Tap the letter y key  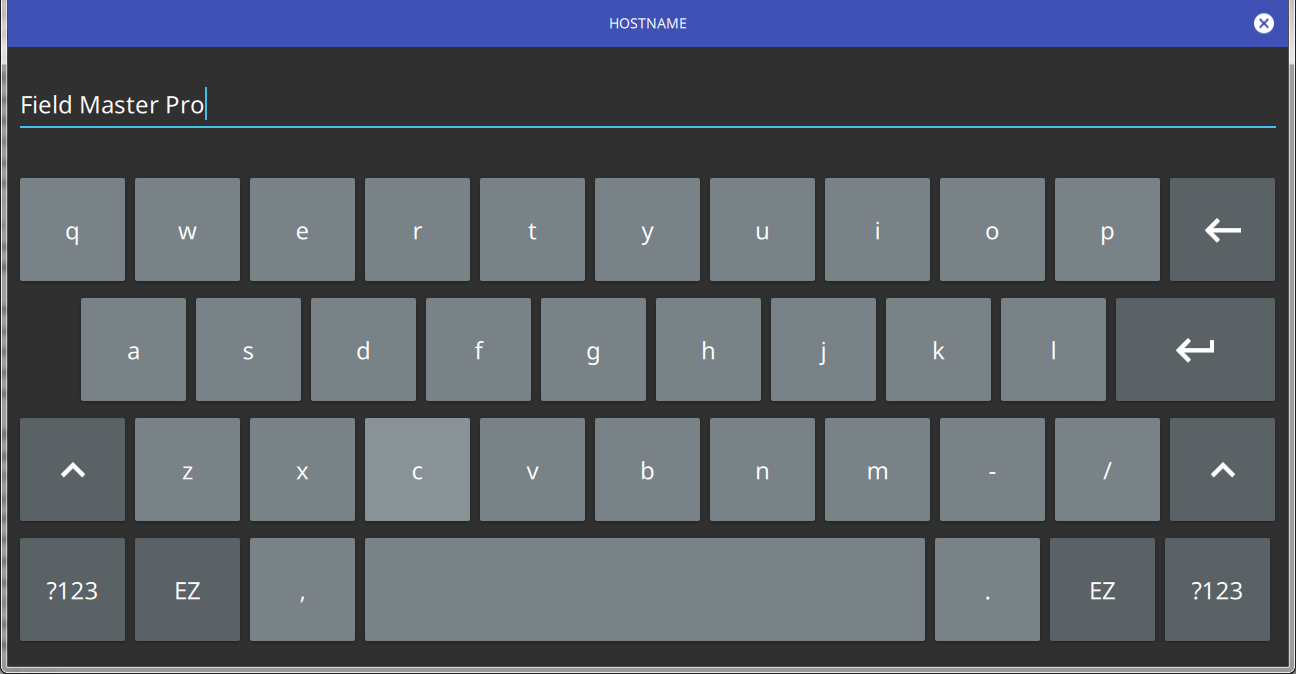(647, 230)
